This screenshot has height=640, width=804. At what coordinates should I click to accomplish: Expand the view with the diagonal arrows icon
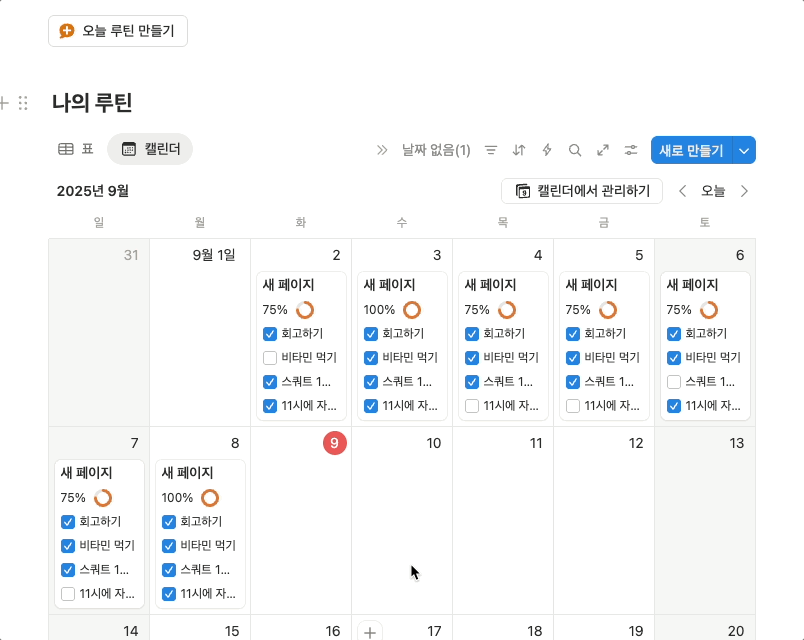tap(602, 150)
